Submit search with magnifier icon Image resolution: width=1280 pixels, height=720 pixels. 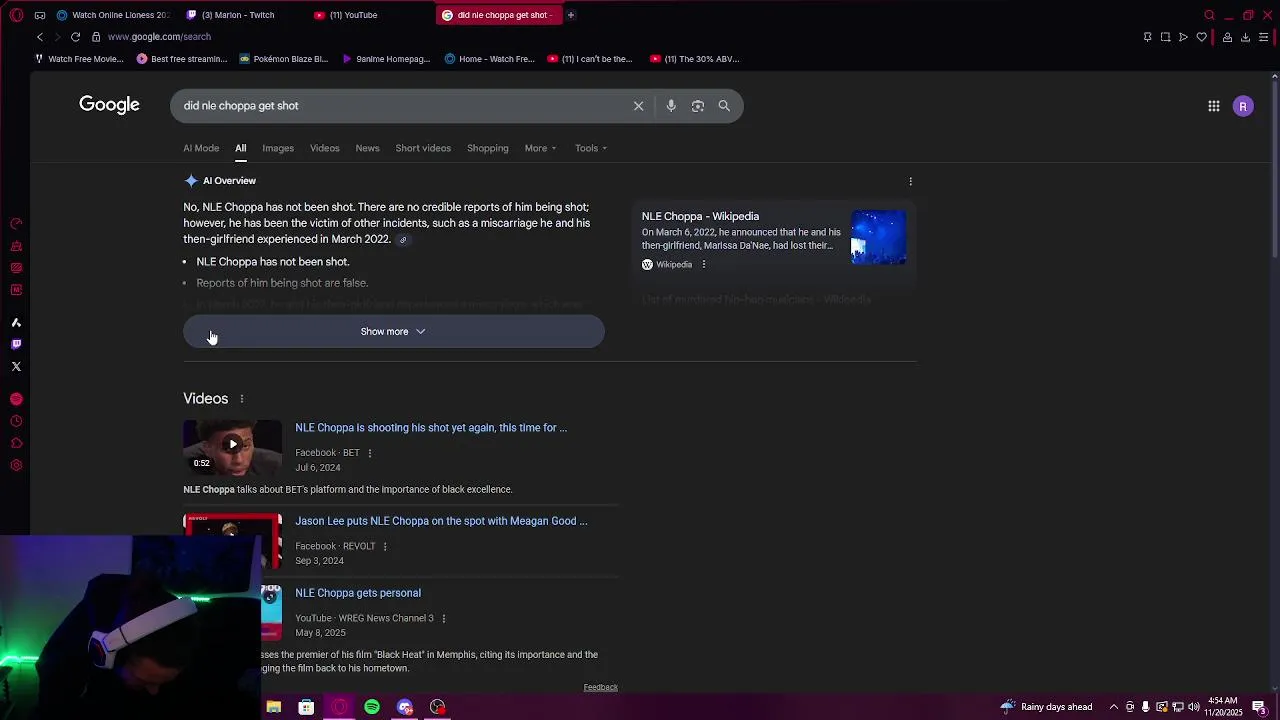[724, 106]
